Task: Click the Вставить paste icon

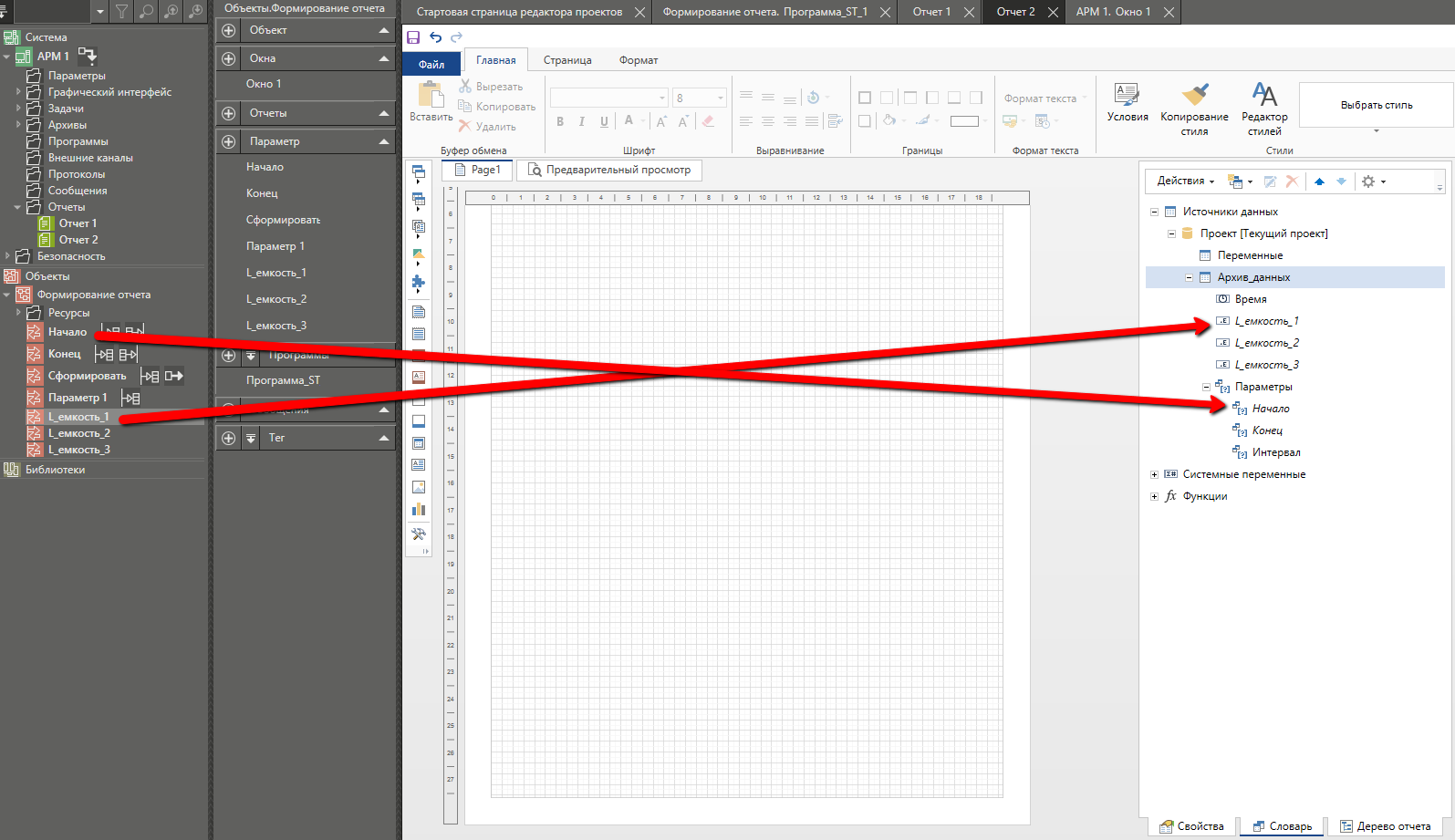Action: coord(431,96)
